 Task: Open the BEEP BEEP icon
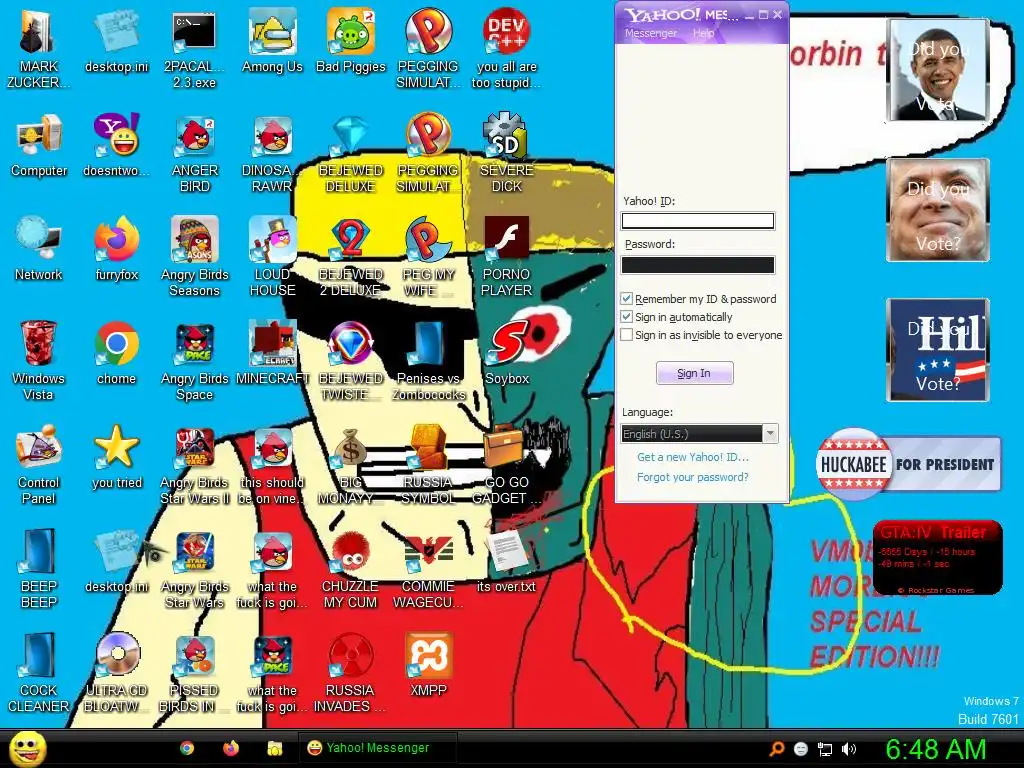point(39,569)
